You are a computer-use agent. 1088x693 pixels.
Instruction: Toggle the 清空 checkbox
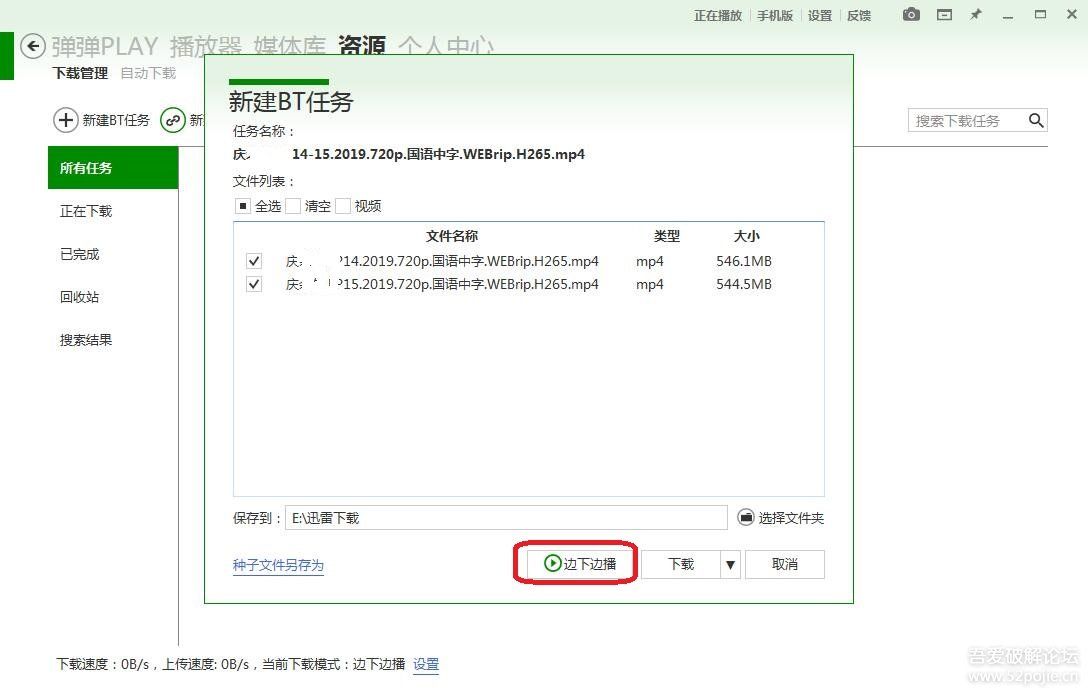[293, 205]
